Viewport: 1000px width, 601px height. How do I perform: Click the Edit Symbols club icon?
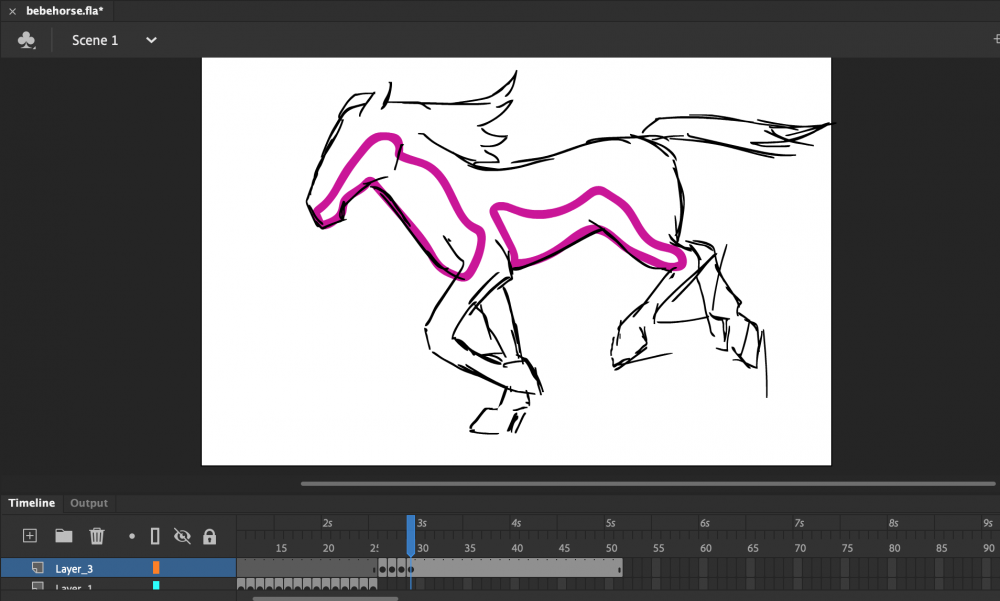tap(27, 40)
